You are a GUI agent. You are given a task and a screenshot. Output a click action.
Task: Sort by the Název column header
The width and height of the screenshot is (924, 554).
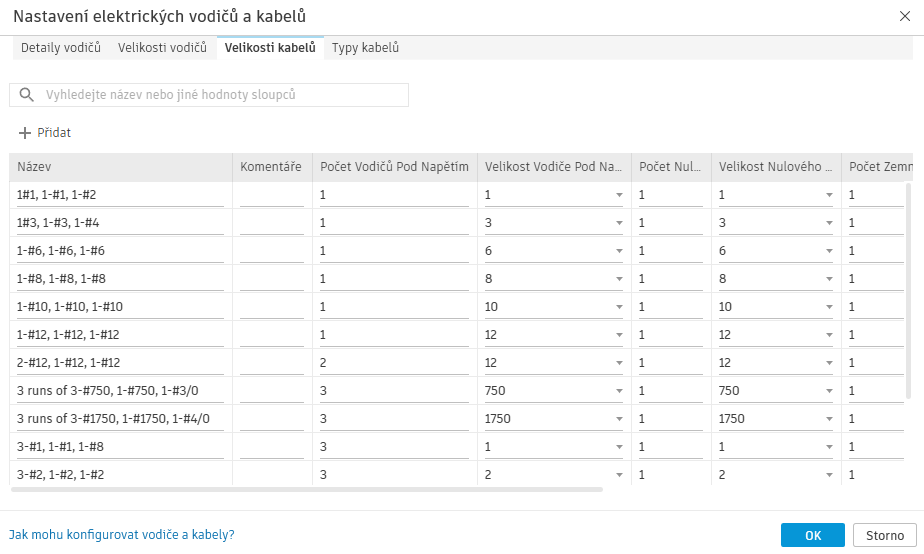[120, 167]
